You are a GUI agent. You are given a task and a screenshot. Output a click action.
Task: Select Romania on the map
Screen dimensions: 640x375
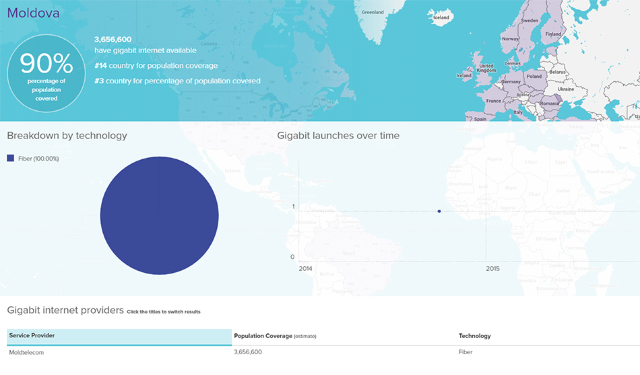tap(549, 103)
